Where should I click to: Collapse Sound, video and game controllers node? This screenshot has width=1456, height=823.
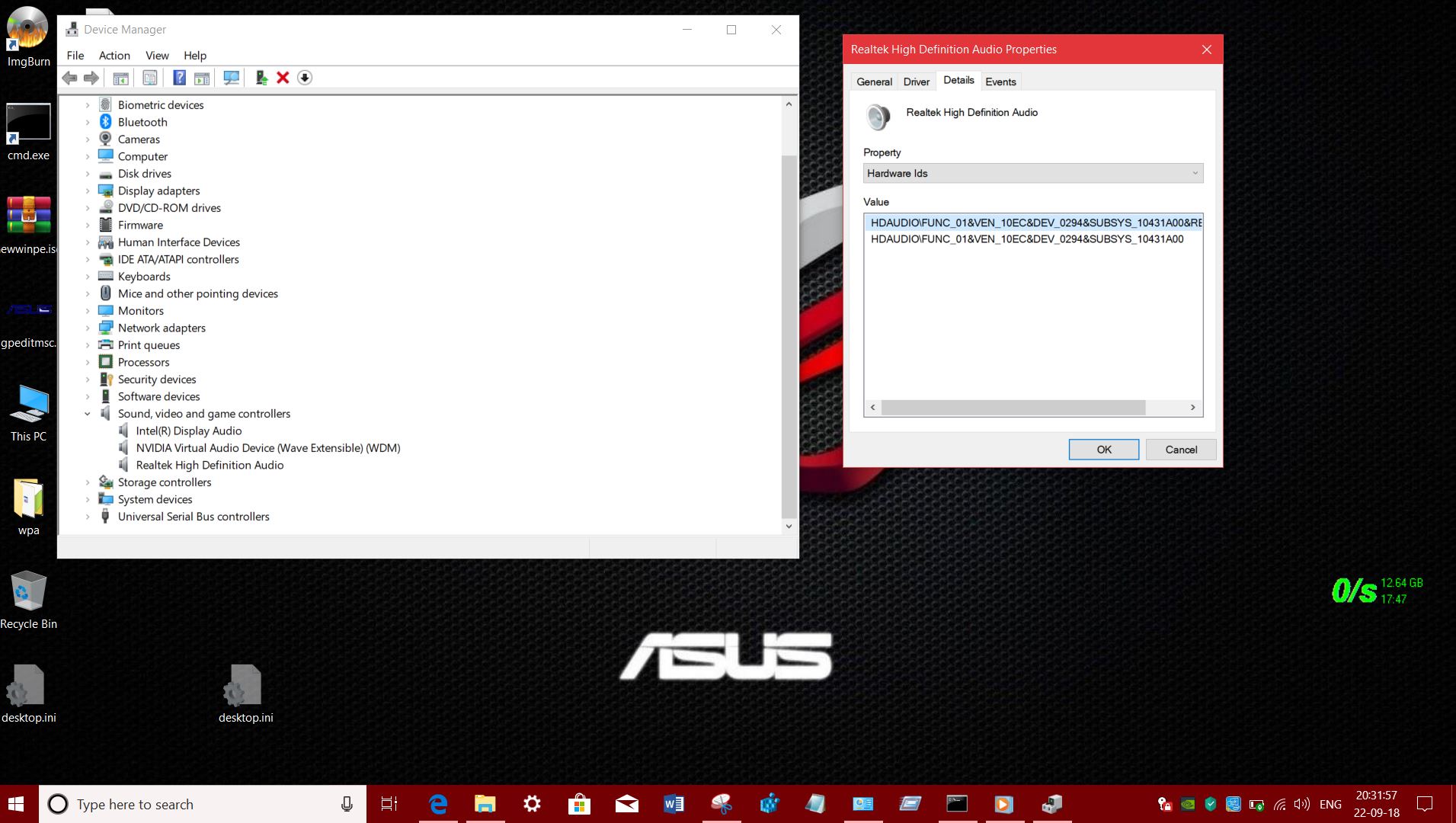88,414
